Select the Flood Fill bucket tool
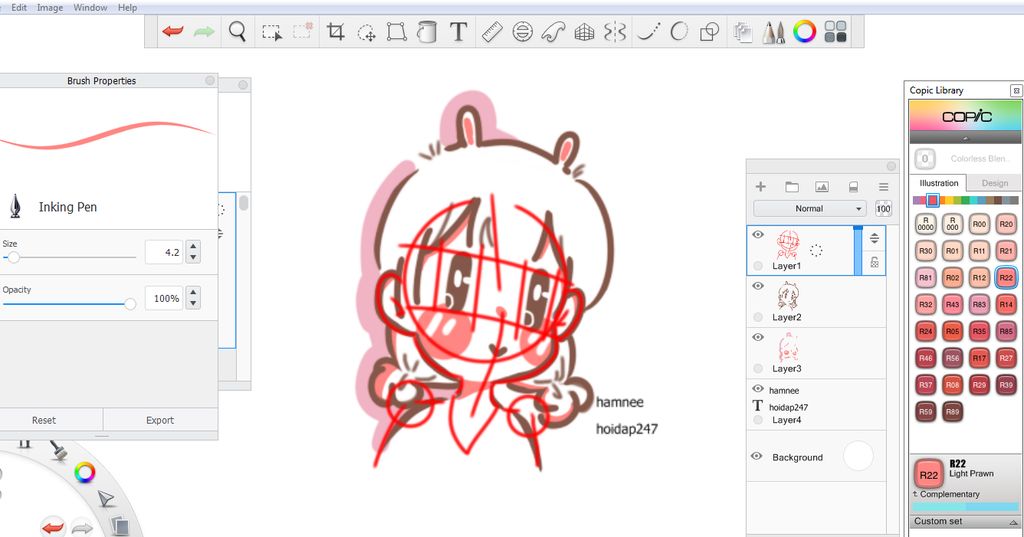1024x537 pixels. coord(427,31)
